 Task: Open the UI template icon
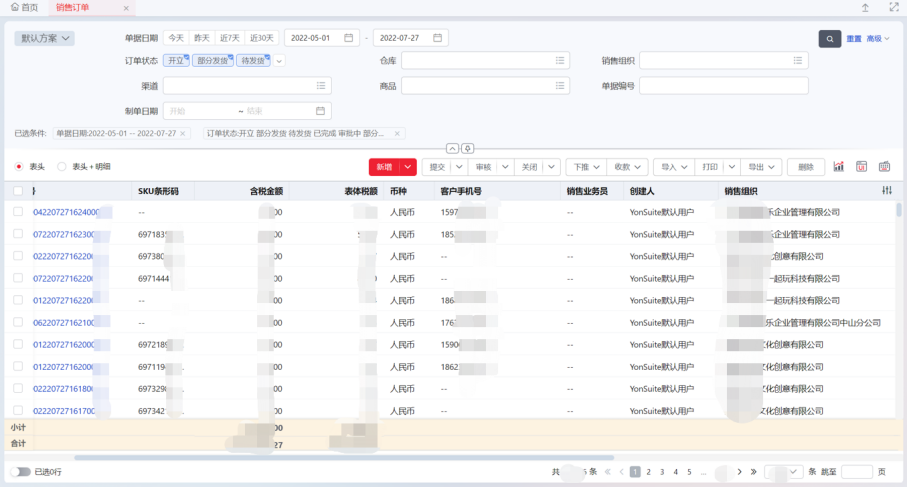pyautogui.click(x=861, y=167)
